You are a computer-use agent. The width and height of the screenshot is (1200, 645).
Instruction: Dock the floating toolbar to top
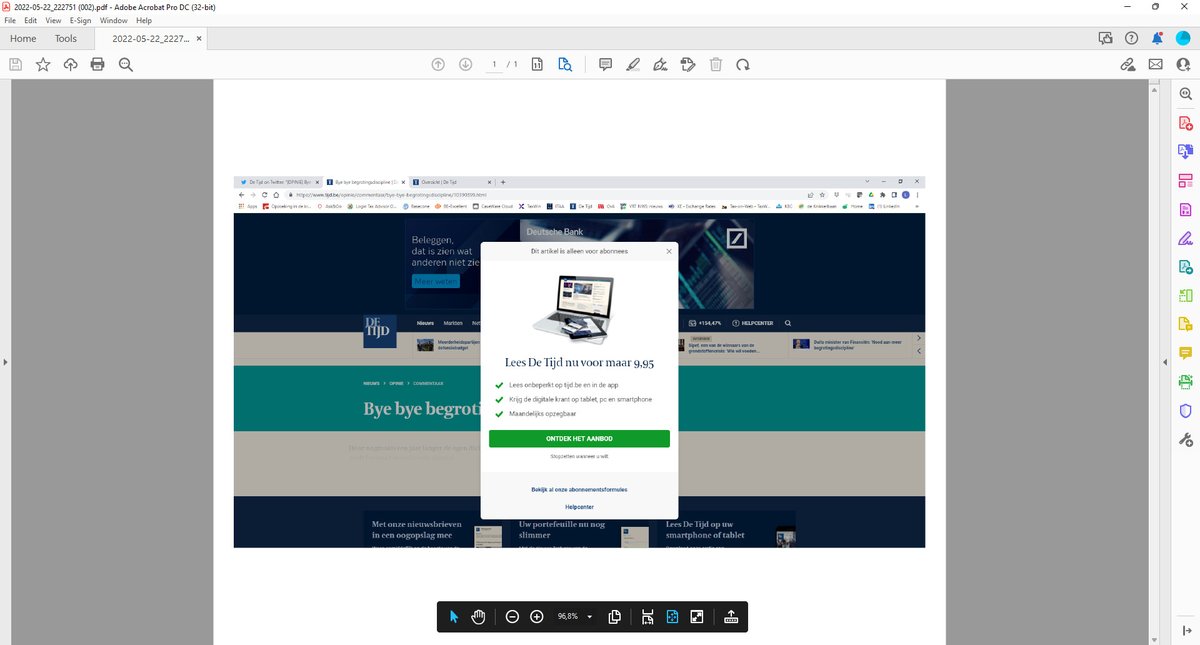click(x=730, y=616)
